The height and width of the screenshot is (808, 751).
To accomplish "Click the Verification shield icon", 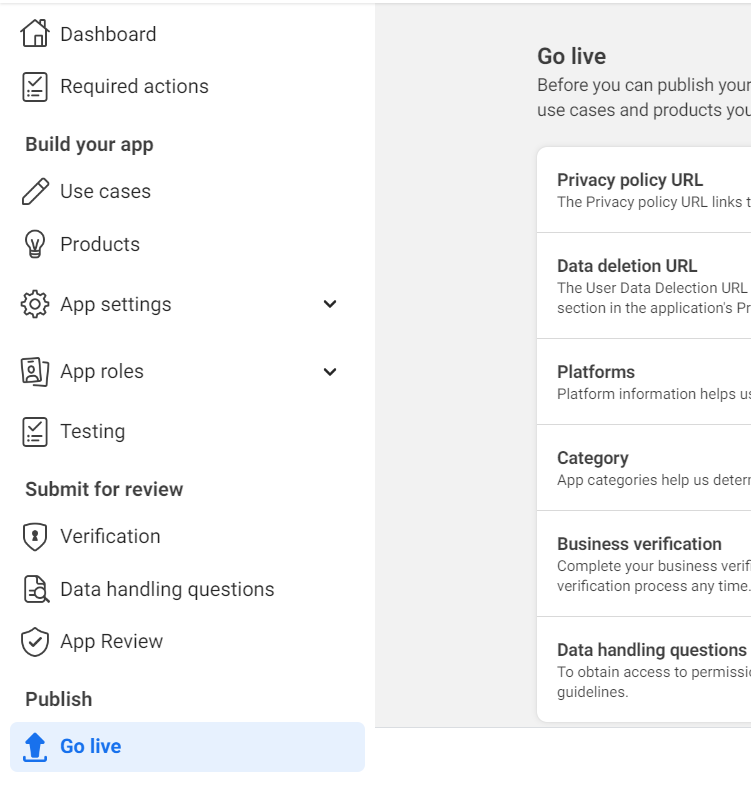I will click(x=34, y=536).
